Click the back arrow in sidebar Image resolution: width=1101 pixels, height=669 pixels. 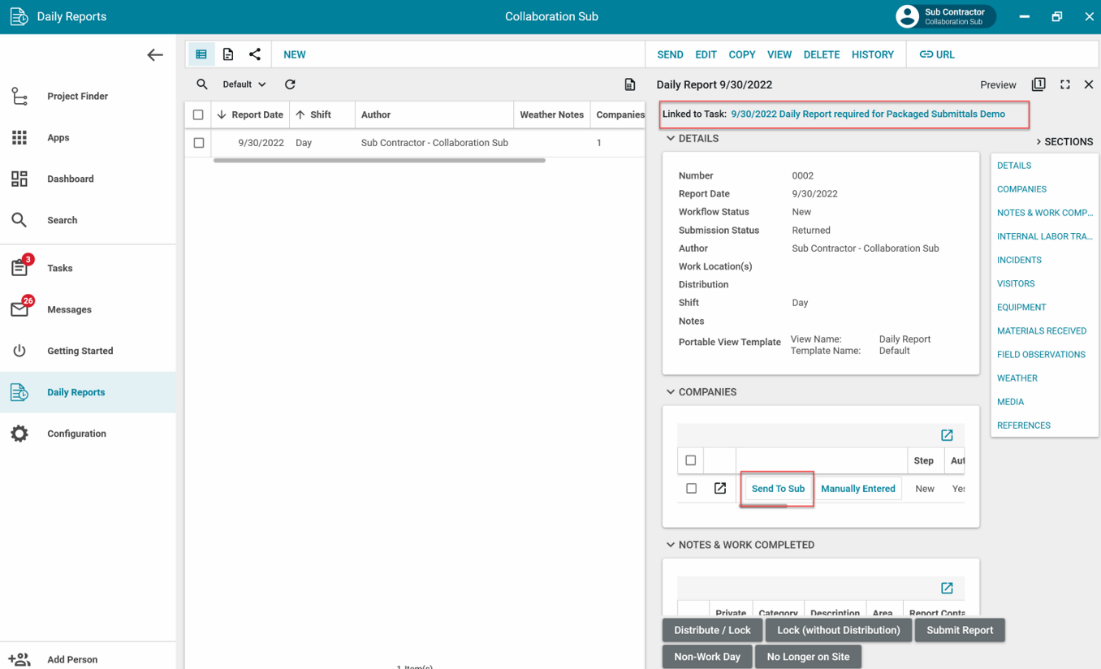click(154, 55)
